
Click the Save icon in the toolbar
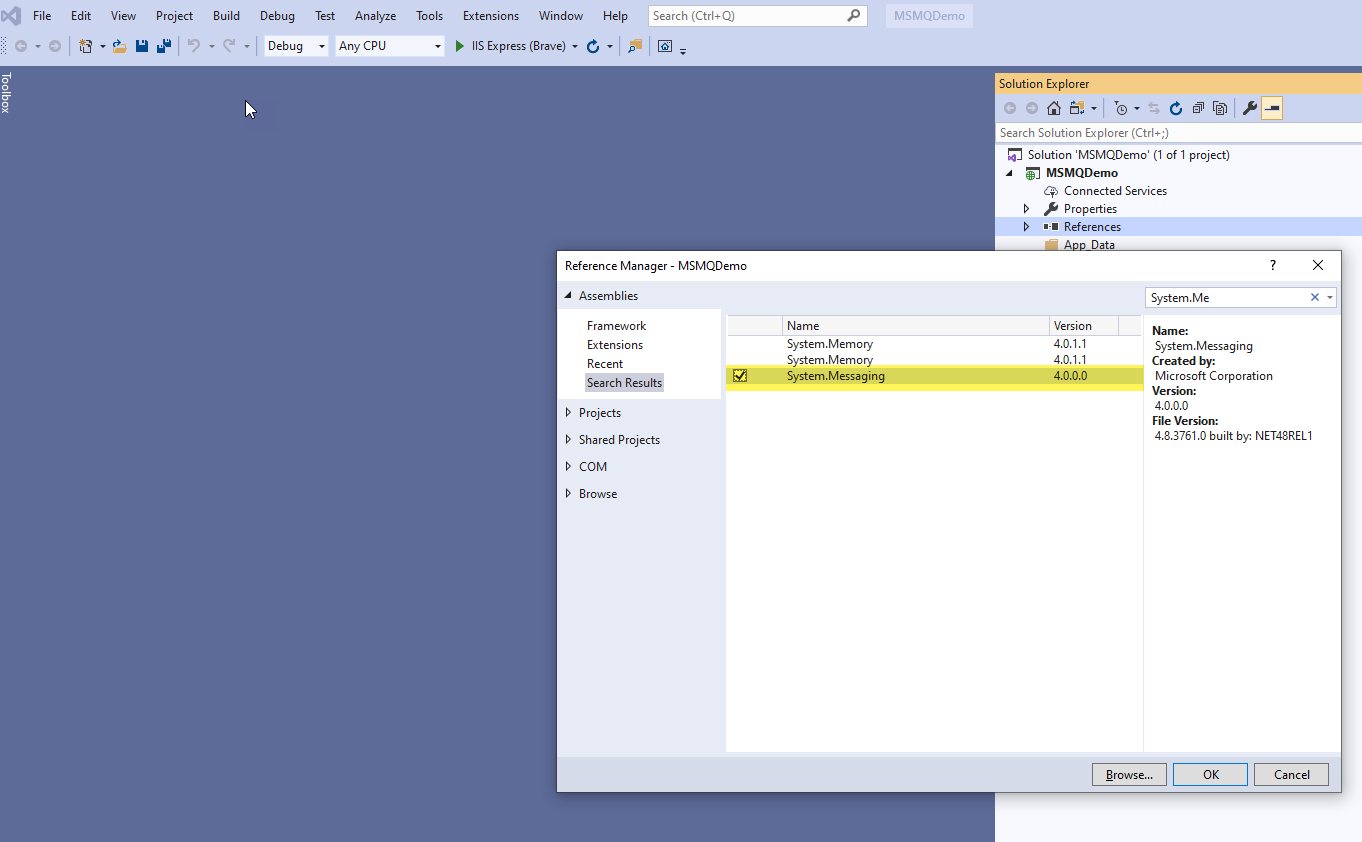141,45
